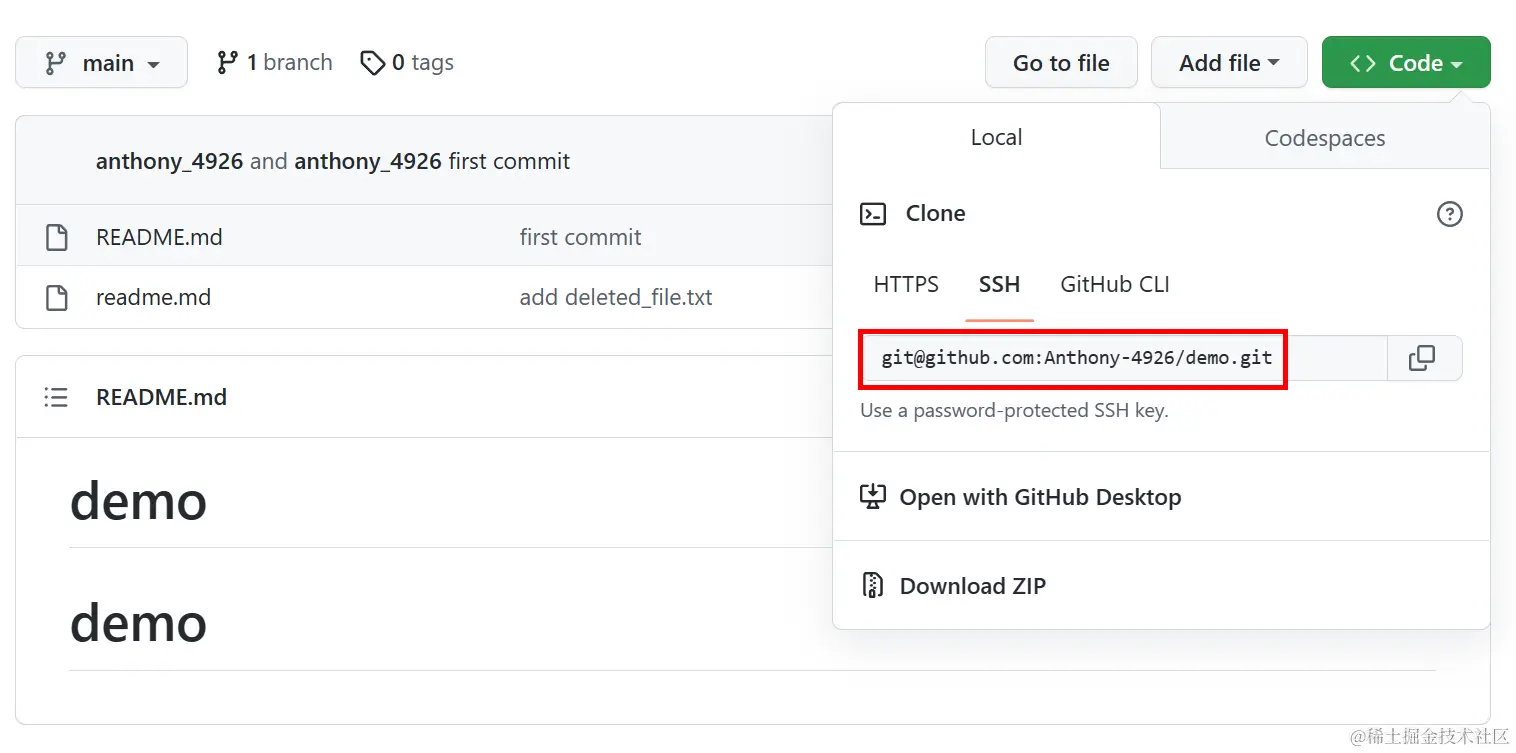Image resolution: width=1516 pixels, height=753 pixels.
Task: Click 'Use a password-protected SSH key.' text
Action: point(1014,410)
